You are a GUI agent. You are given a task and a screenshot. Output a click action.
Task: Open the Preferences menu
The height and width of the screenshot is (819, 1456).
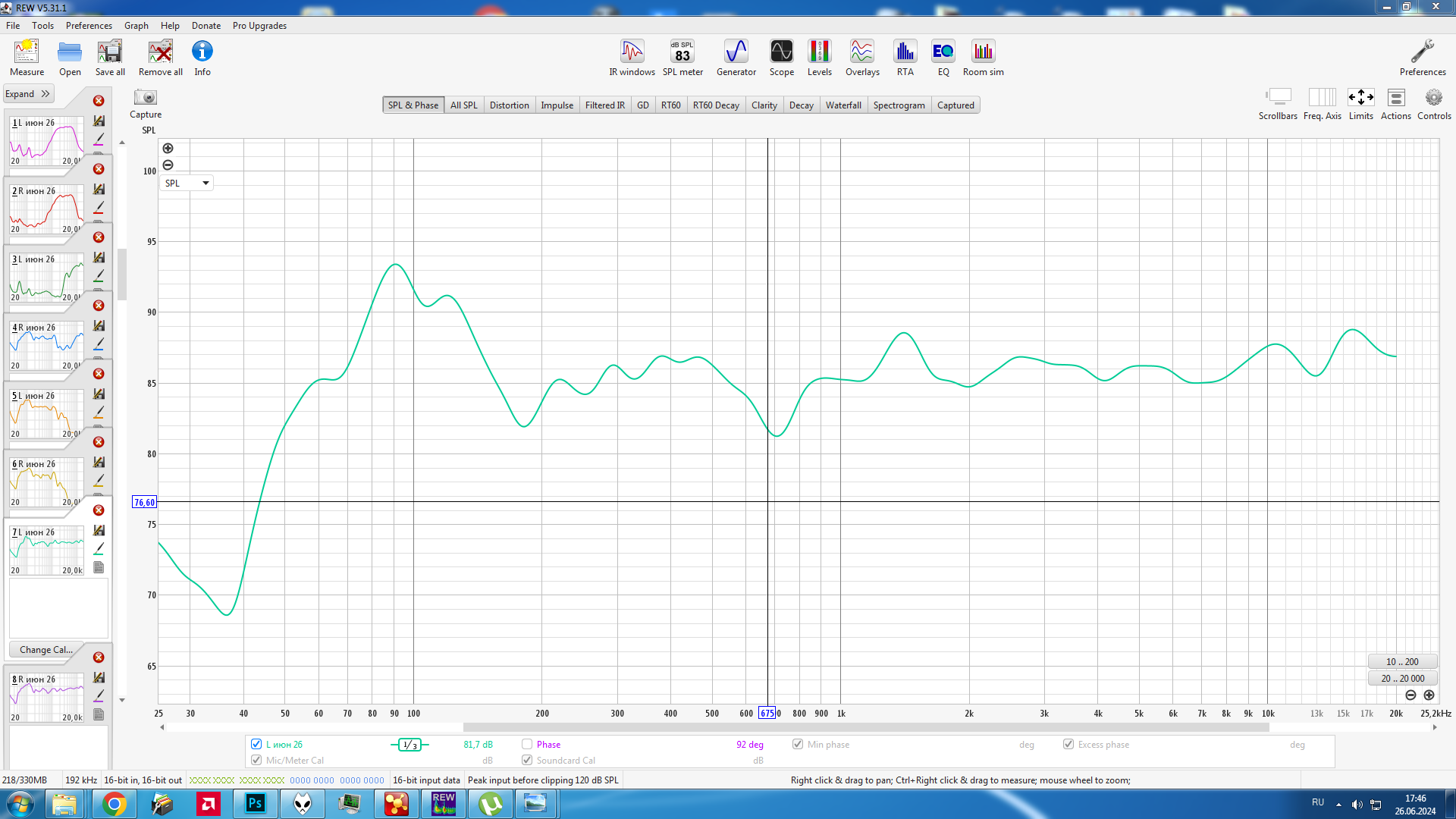[x=89, y=25]
